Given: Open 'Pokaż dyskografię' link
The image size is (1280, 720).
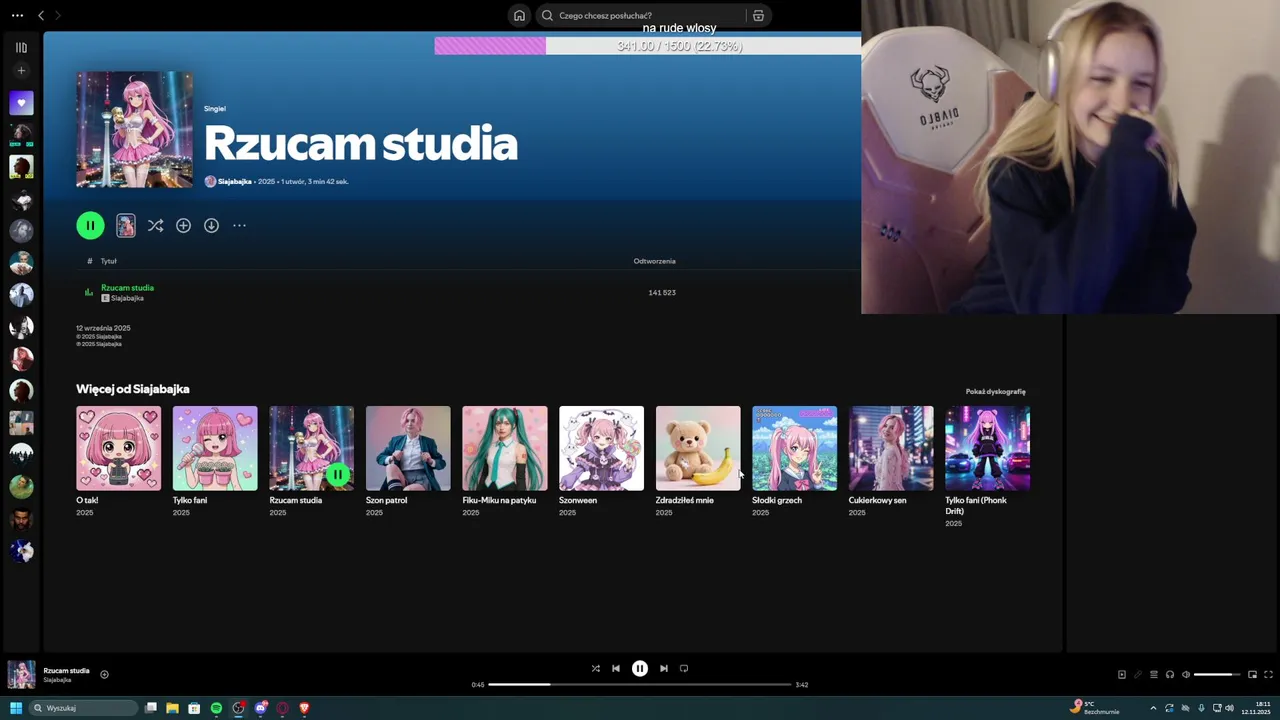Looking at the screenshot, I should (x=995, y=392).
